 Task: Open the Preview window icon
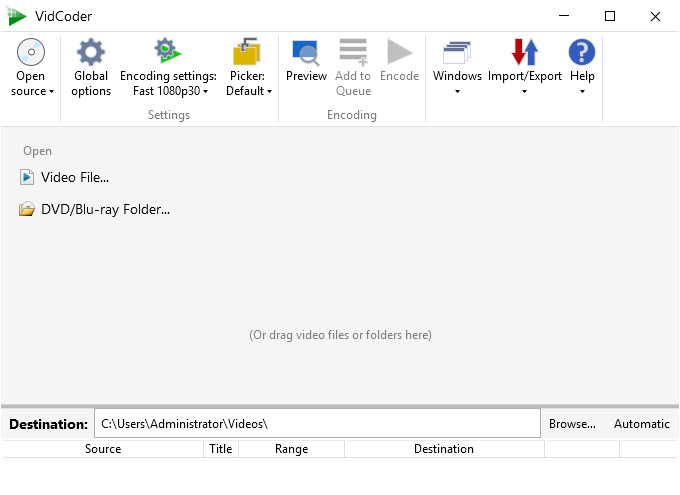(x=306, y=52)
